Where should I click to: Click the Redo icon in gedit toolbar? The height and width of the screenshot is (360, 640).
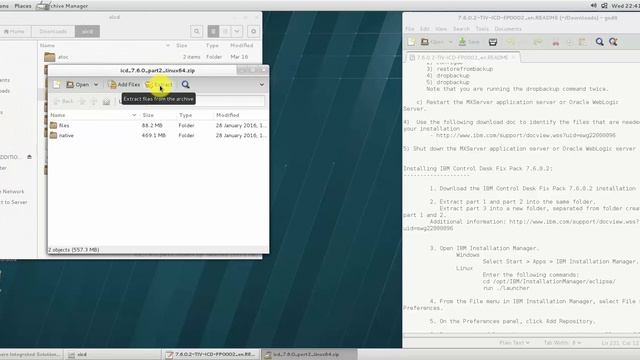coord(538,42)
